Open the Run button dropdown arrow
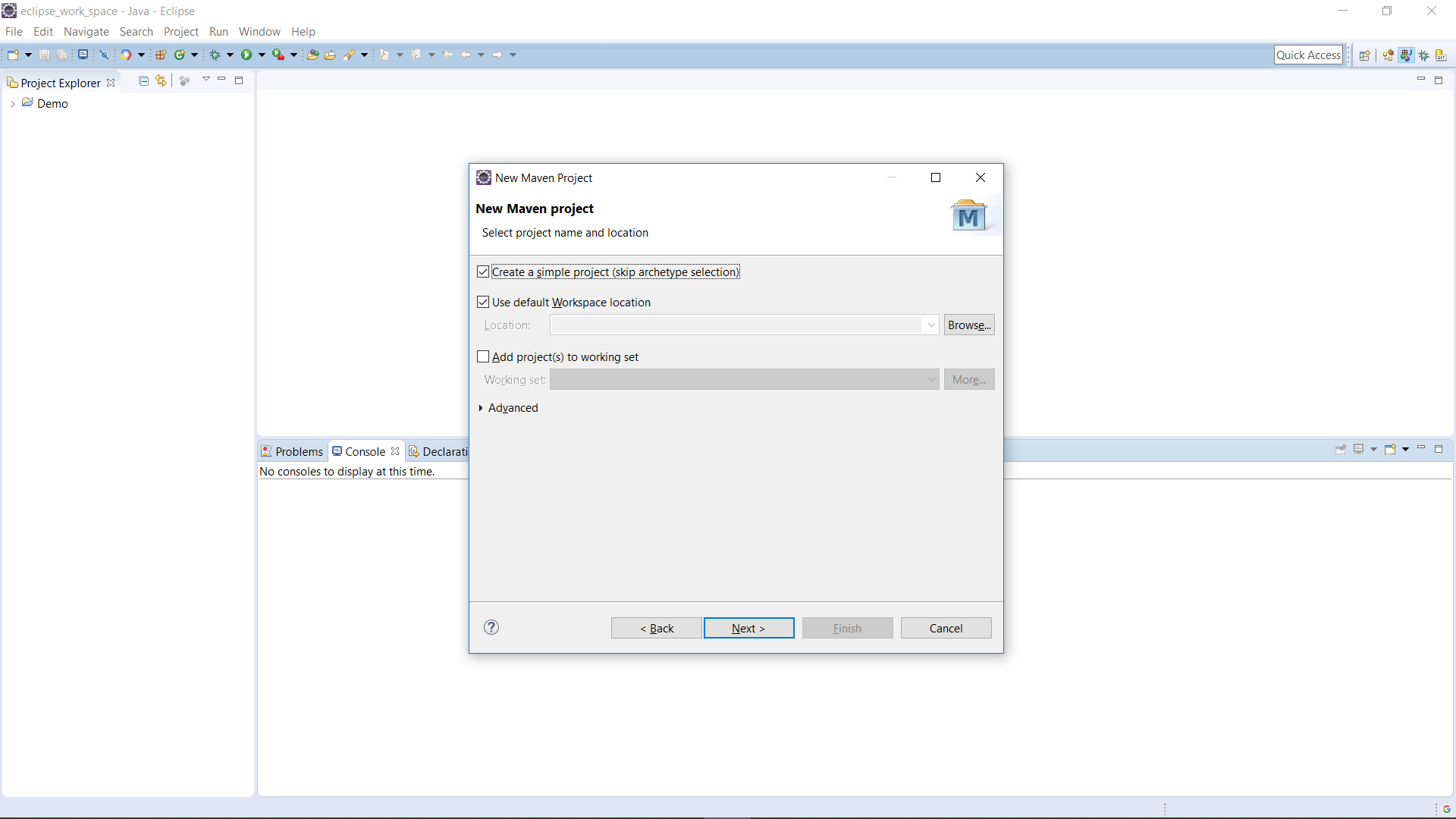Screen dimensions: 1456x819 click(262, 55)
